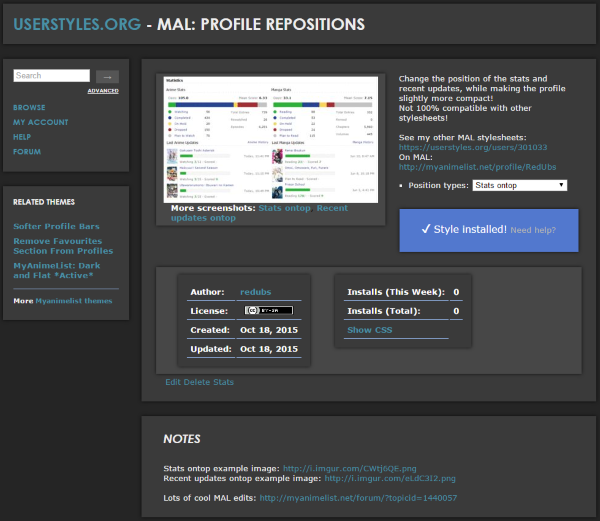
Task: Click the Search input field
Action: pyautogui.click(x=52, y=75)
